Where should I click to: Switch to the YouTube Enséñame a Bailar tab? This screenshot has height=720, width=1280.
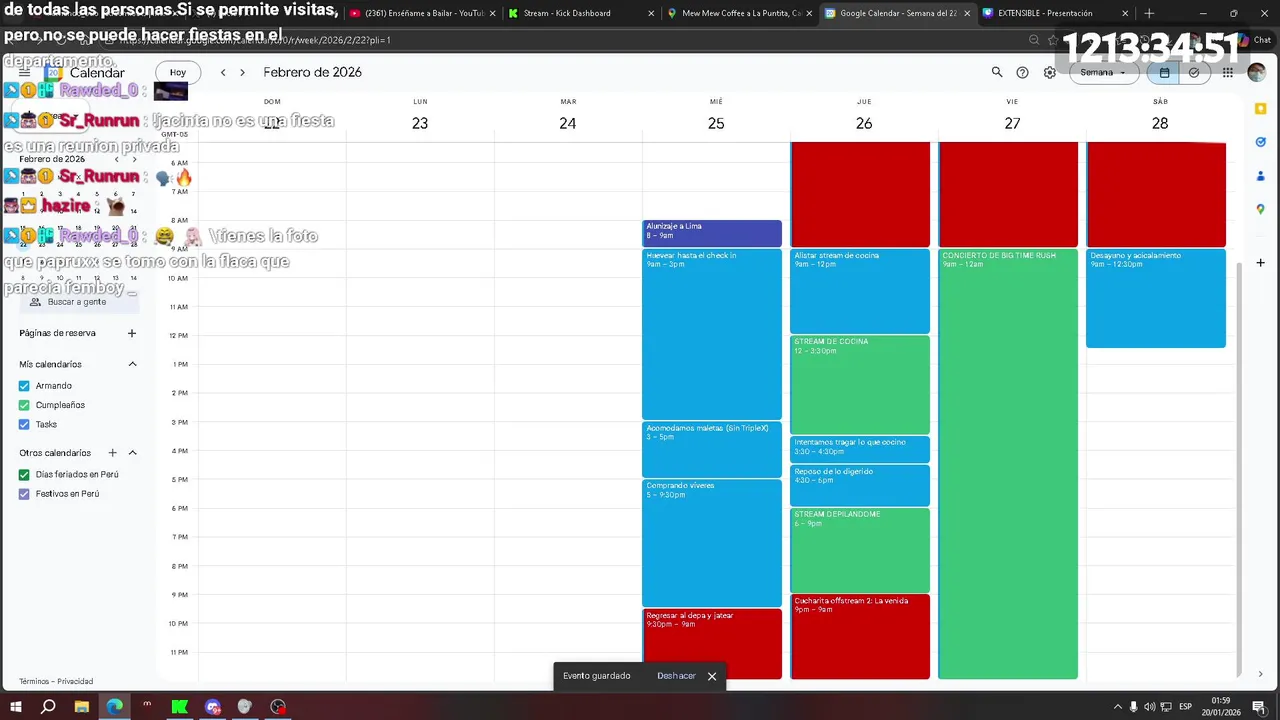point(423,13)
